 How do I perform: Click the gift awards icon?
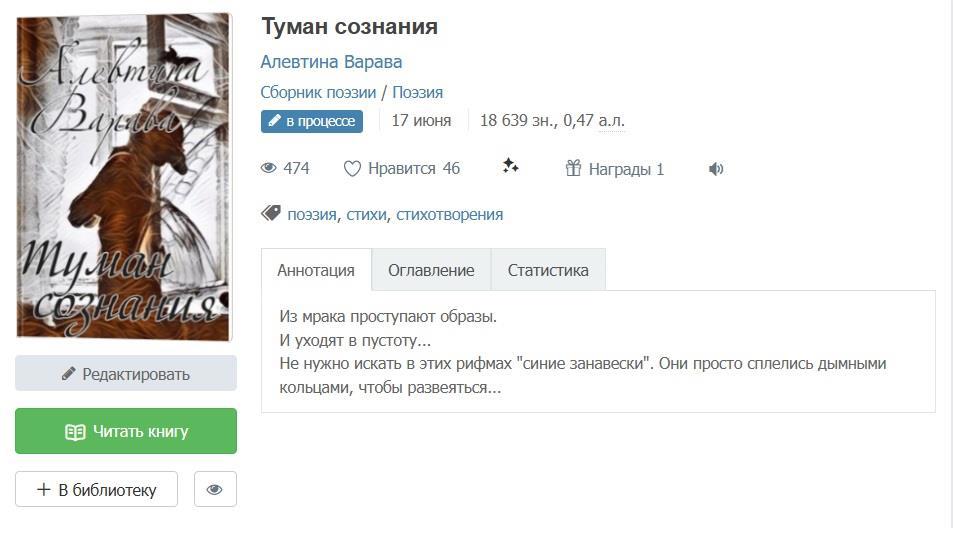click(x=573, y=169)
